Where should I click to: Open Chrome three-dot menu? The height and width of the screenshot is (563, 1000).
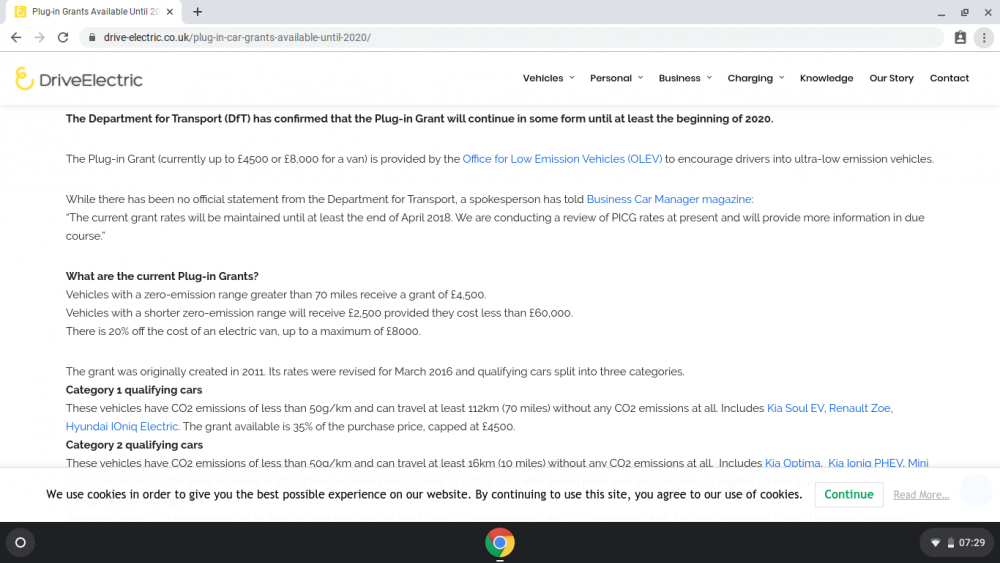coord(984,38)
